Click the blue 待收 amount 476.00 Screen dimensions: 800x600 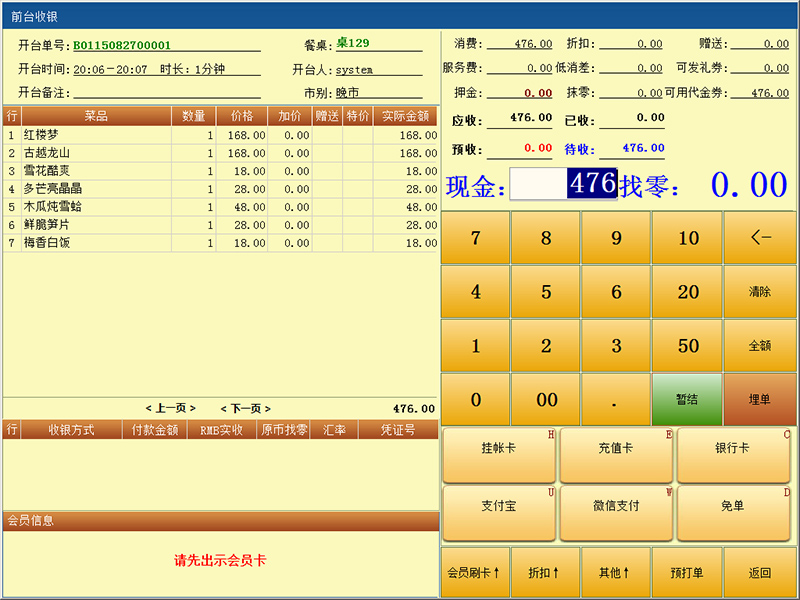(x=643, y=148)
